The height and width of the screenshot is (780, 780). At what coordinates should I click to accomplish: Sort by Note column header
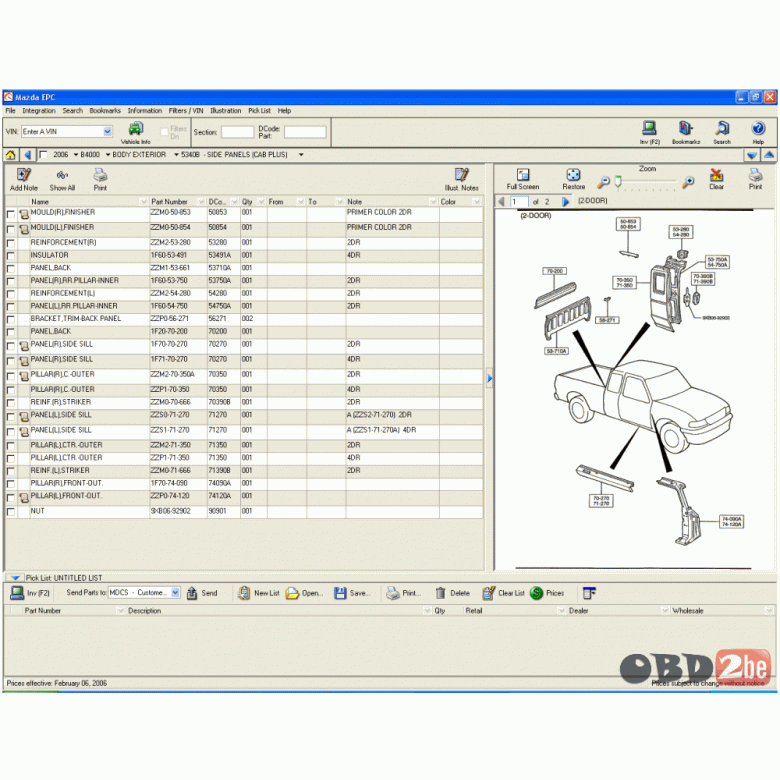[354, 201]
